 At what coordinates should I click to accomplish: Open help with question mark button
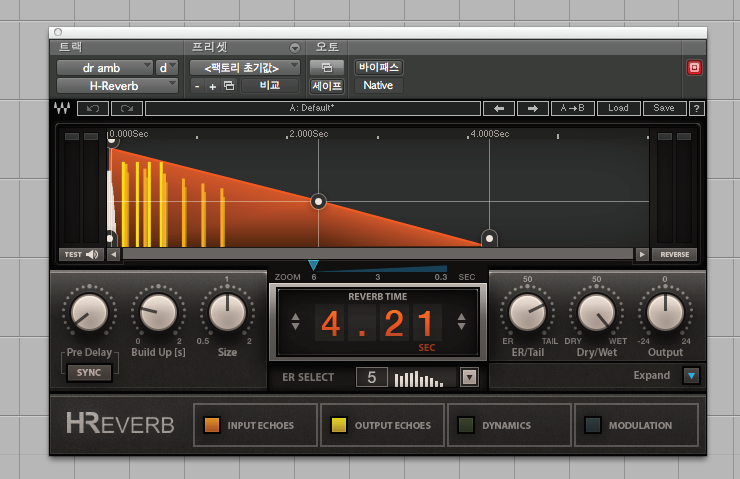[x=697, y=109]
